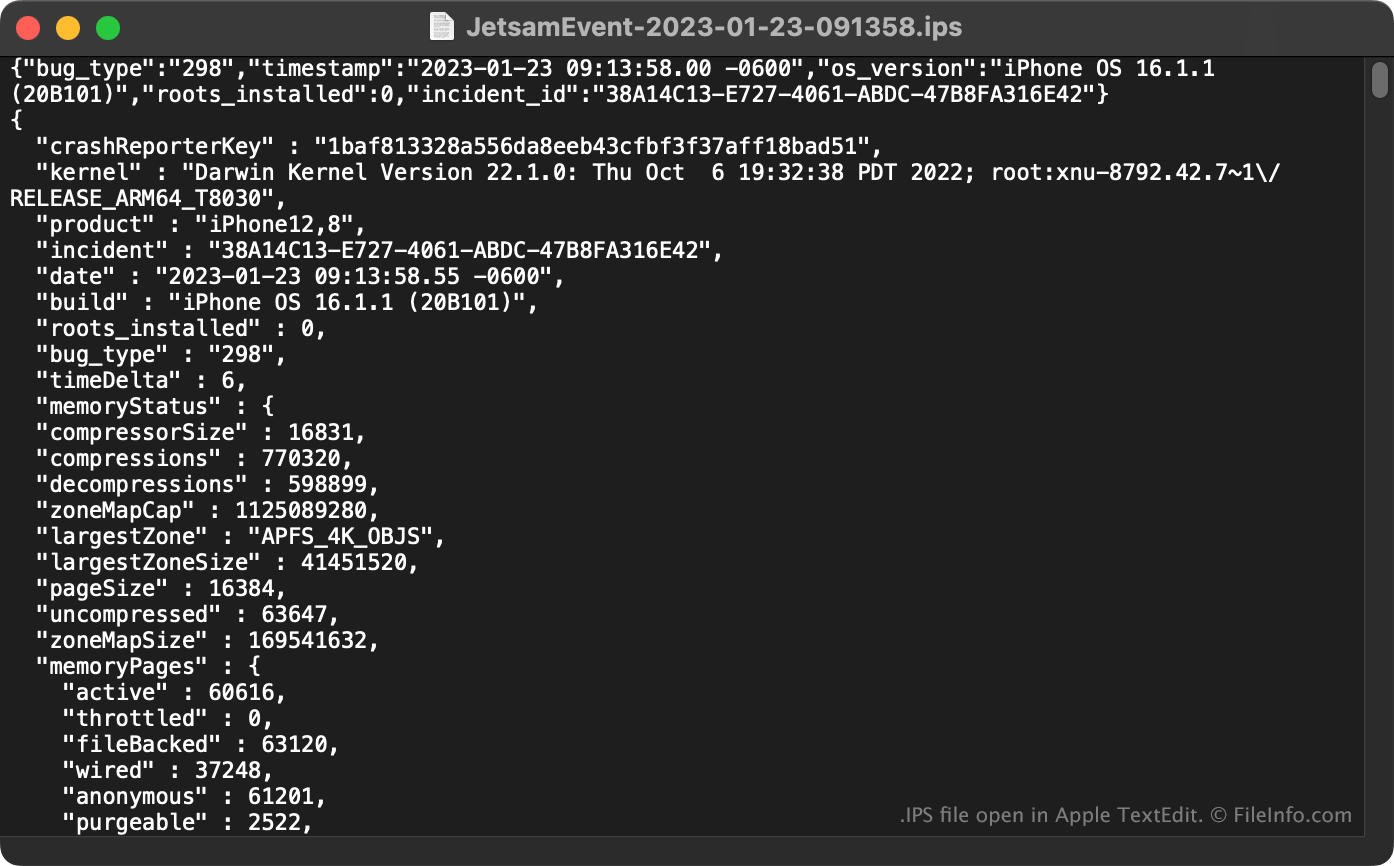The height and width of the screenshot is (866, 1394).
Task: Place cursor in the "crashReporterKey" line
Action: coord(459,146)
